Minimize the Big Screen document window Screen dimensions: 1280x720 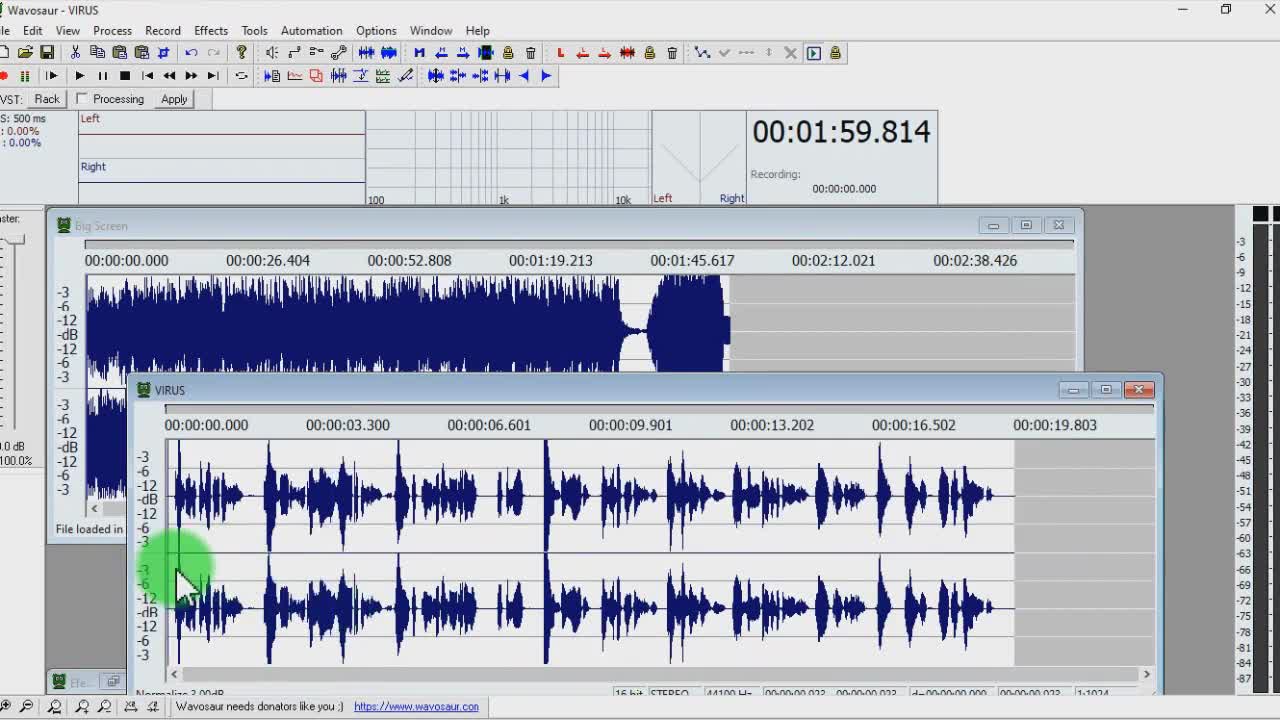click(993, 225)
